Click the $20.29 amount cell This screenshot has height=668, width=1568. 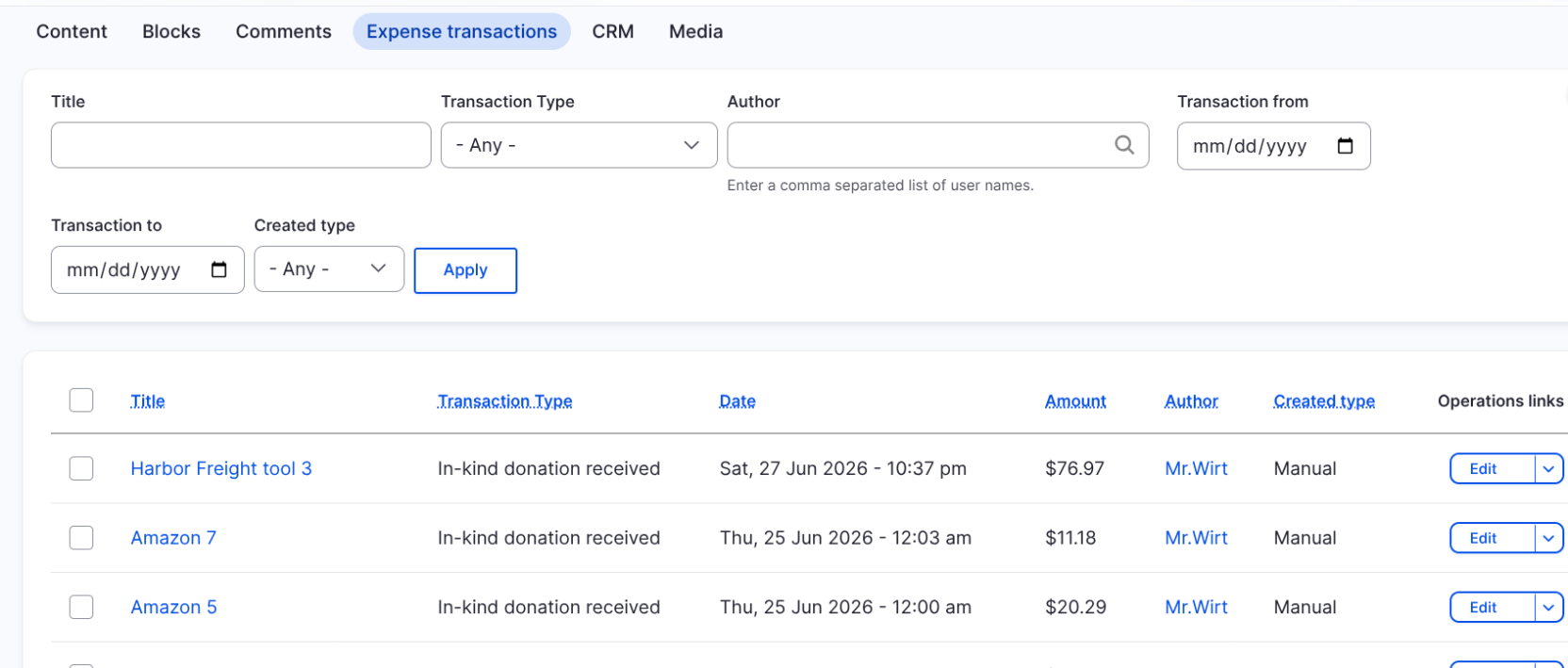click(x=1075, y=607)
